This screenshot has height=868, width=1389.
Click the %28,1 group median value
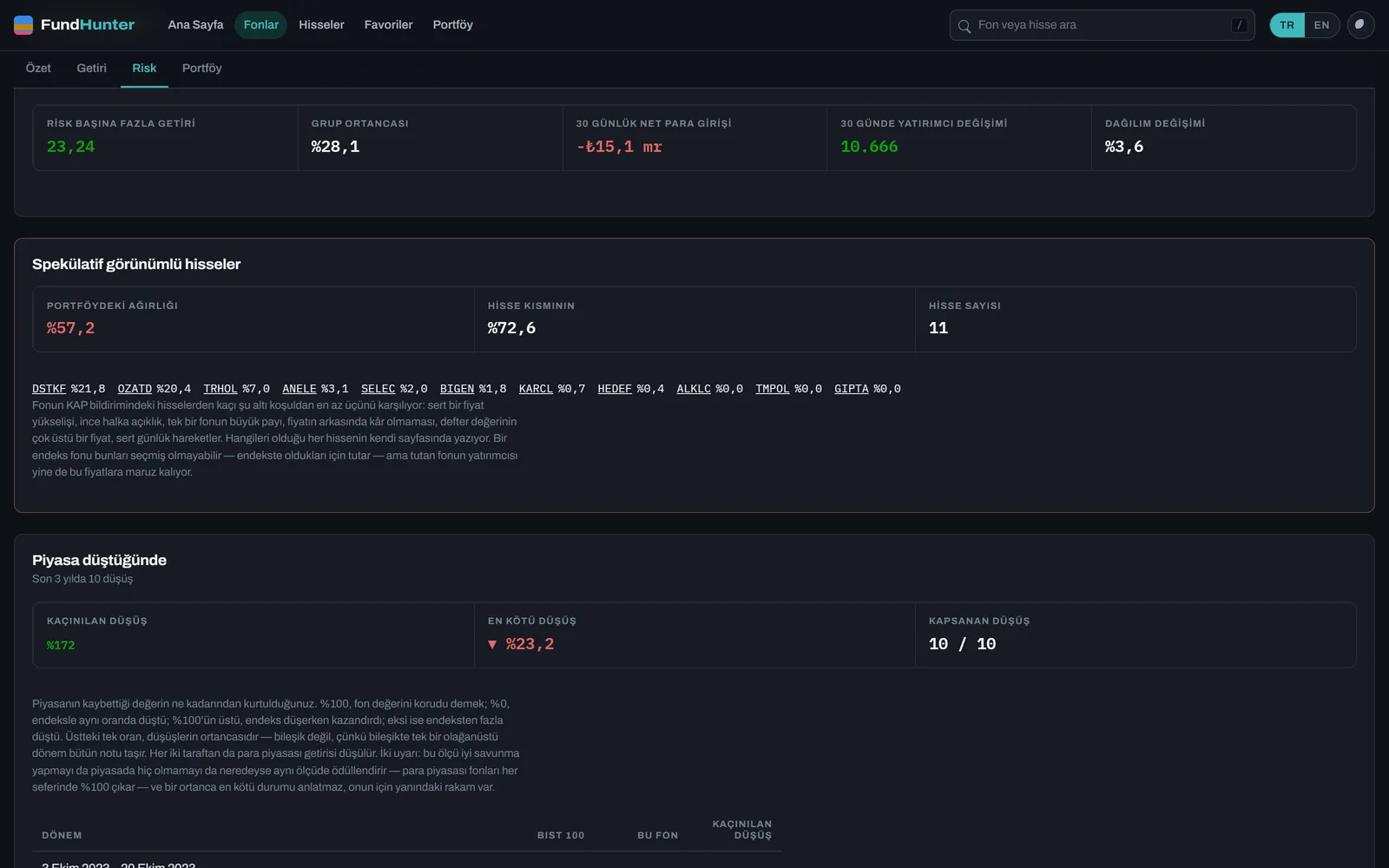335,147
